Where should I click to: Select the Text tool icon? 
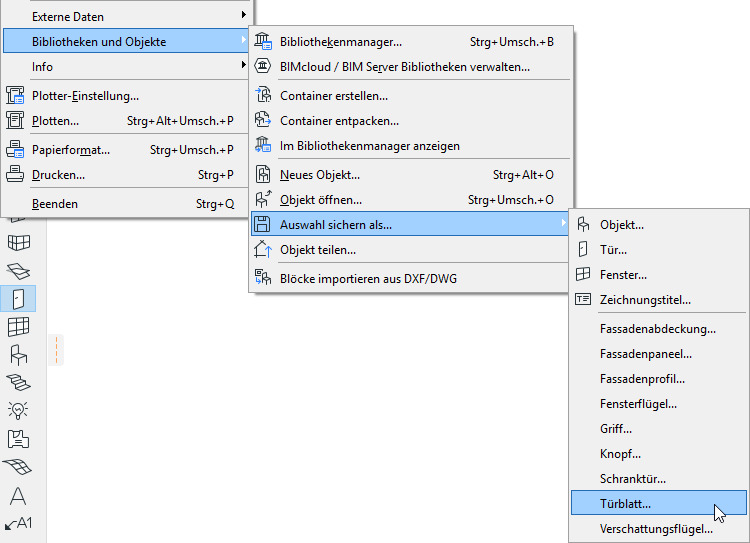[x=18, y=496]
